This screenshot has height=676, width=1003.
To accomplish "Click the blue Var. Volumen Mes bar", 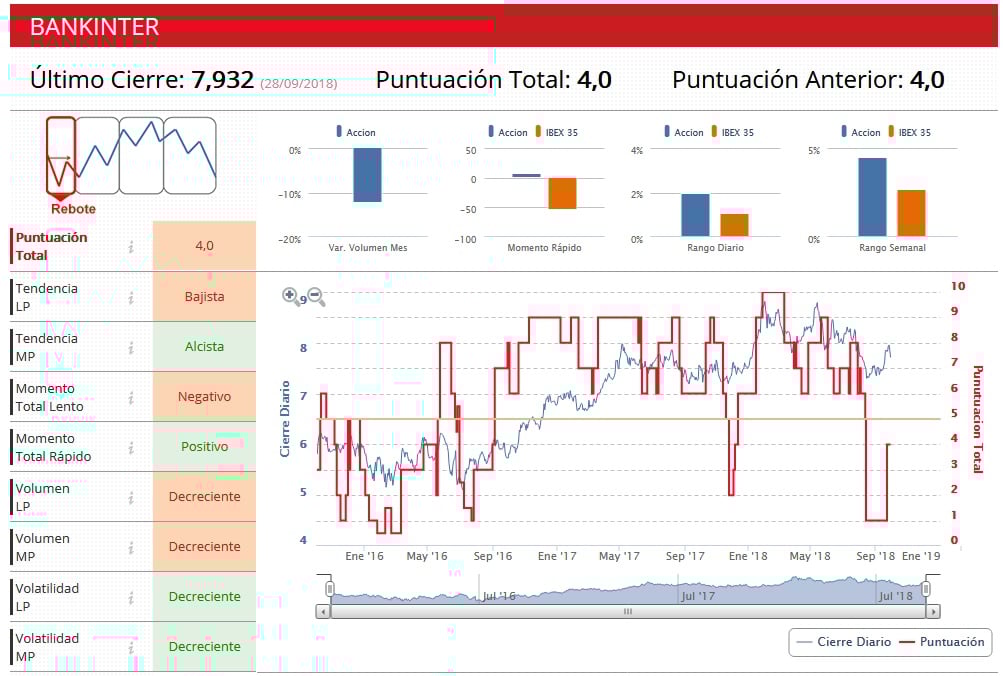I will (x=367, y=175).
